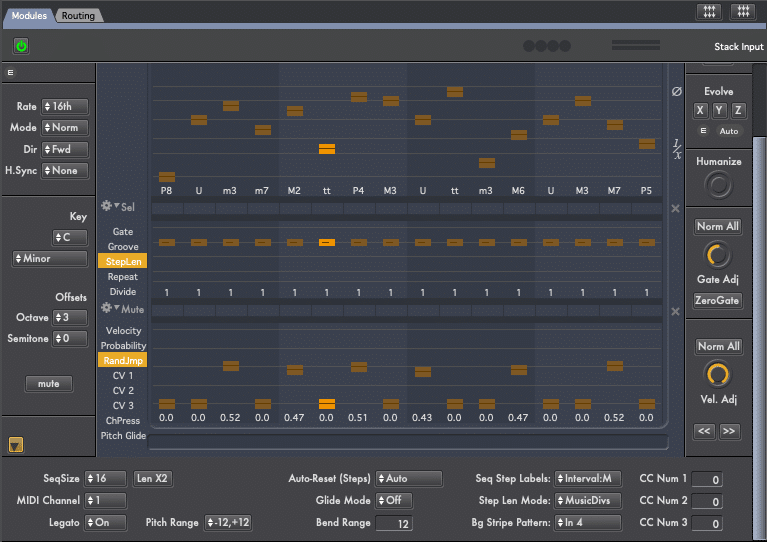Open the Dir dropdown showing Fwd
The image size is (767, 542).
click(65, 149)
